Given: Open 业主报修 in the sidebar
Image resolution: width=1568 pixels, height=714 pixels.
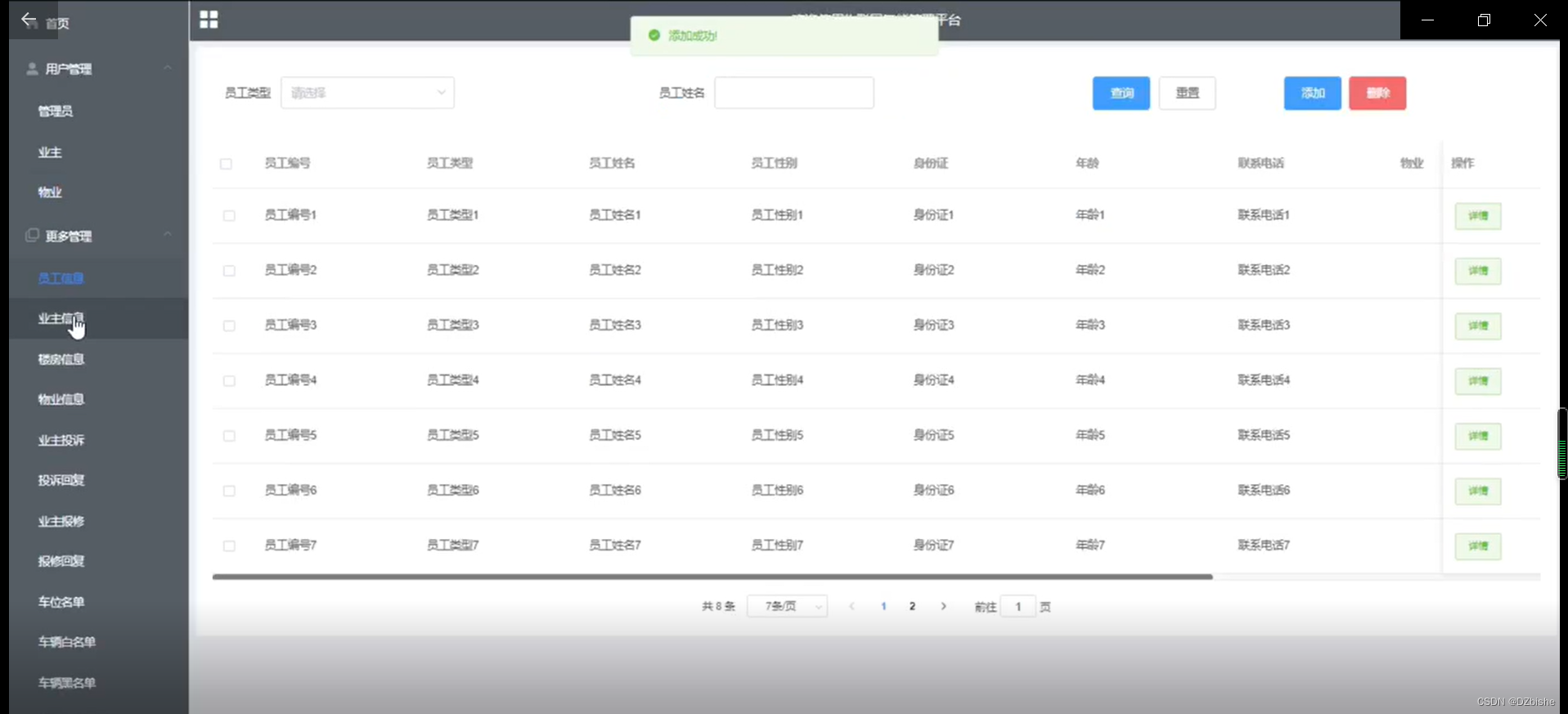Looking at the screenshot, I should [x=61, y=521].
